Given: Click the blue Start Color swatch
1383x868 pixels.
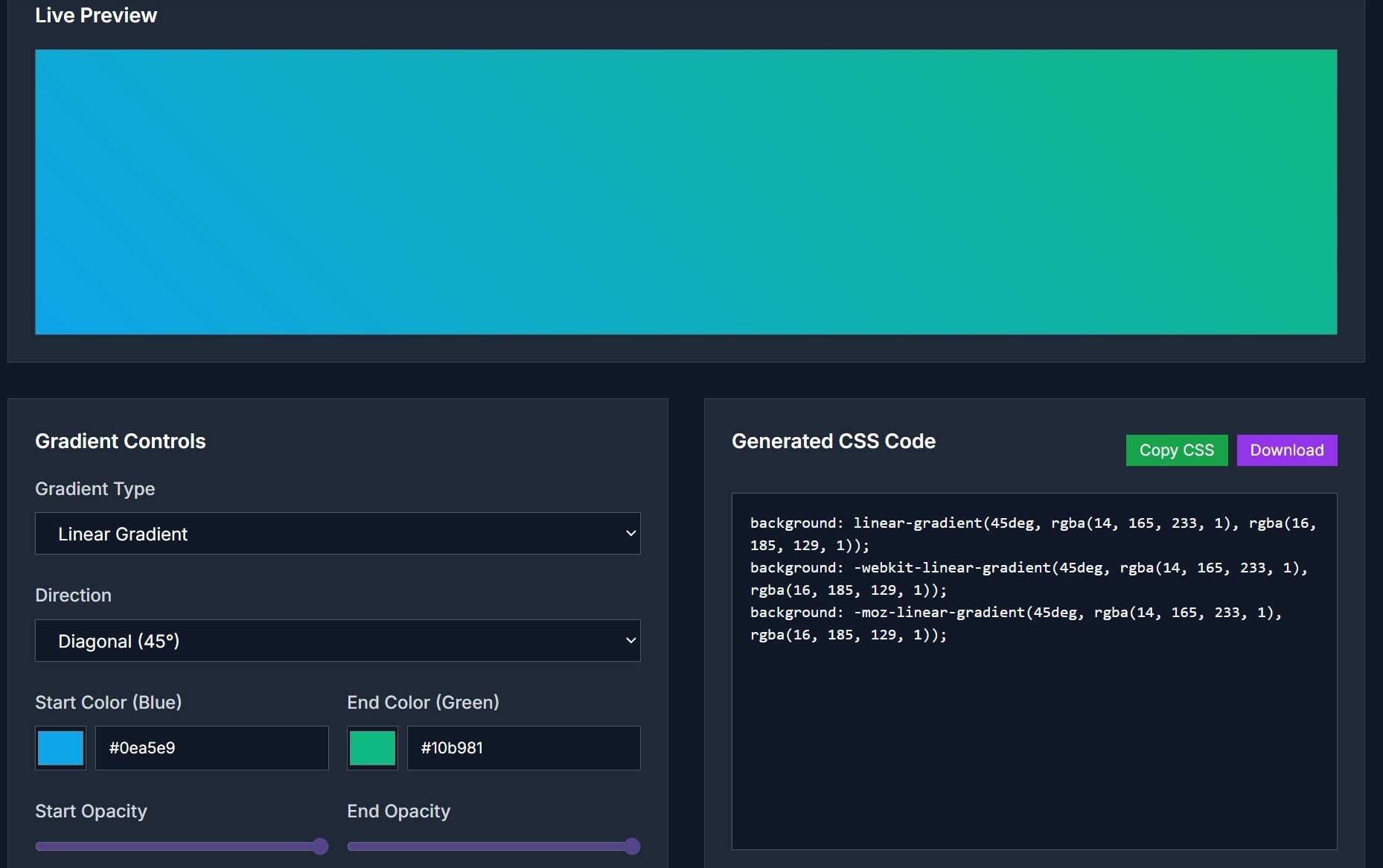Looking at the screenshot, I should click(x=60, y=748).
